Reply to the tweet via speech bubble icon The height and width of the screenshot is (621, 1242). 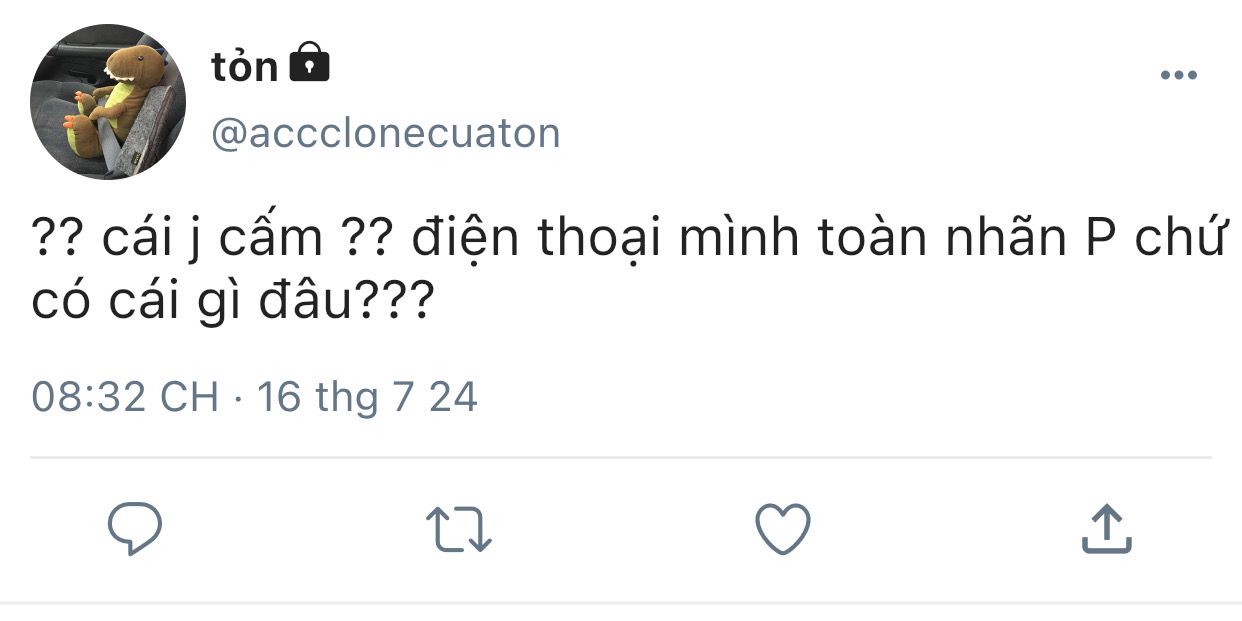[134, 529]
